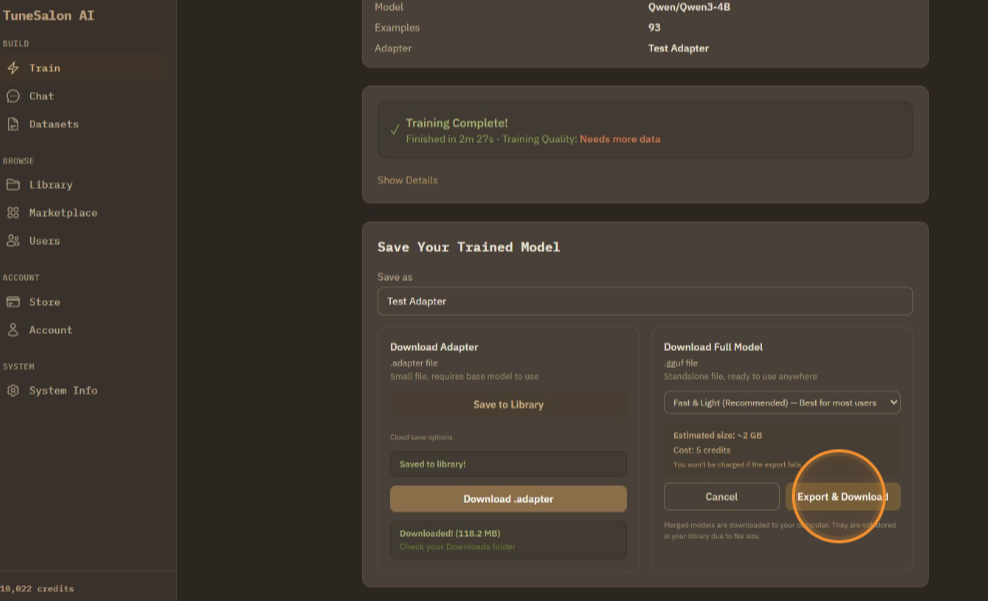Open System Info via gear icon
The height and width of the screenshot is (601, 988).
[13, 390]
